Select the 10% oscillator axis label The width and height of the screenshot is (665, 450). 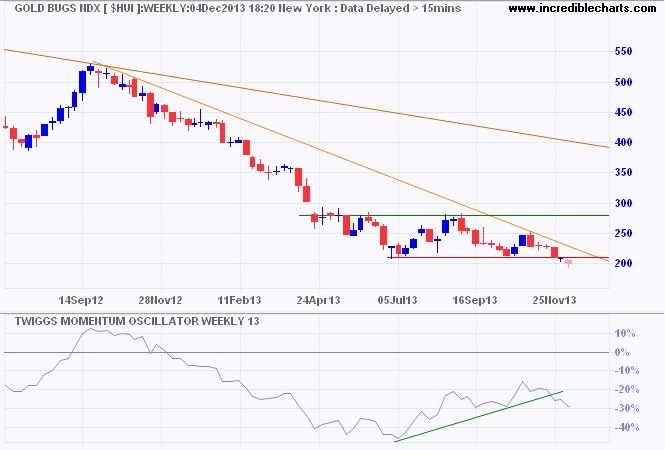pyautogui.click(x=625, y=334)
